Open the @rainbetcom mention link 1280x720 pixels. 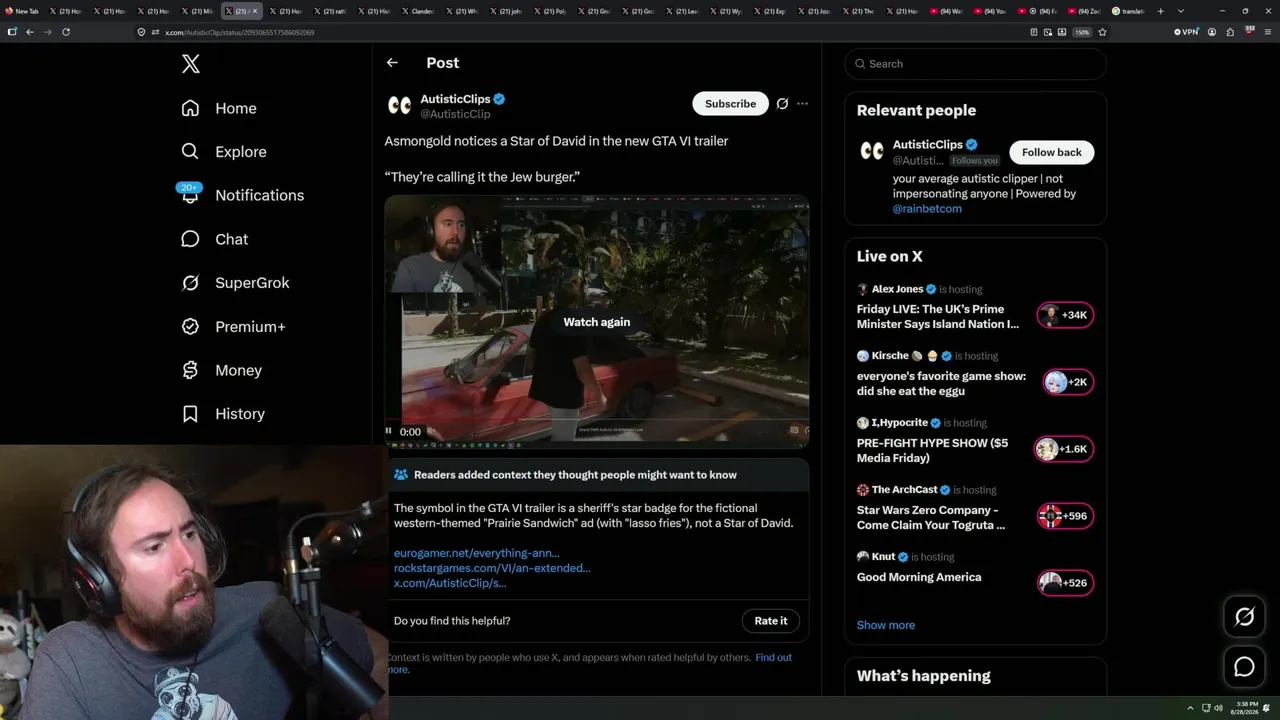927,209
